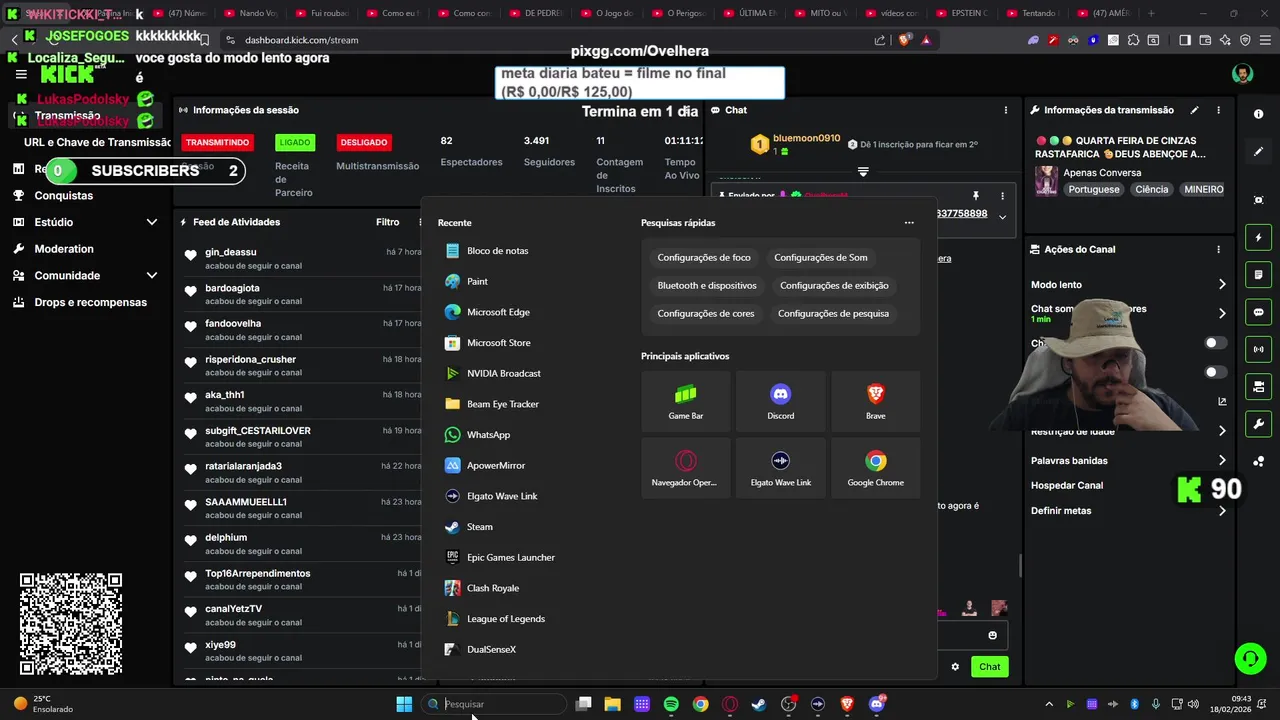Open external link icon in Ações do Canal
This screenshot has width=1280, height=720.
(1222, 402)
